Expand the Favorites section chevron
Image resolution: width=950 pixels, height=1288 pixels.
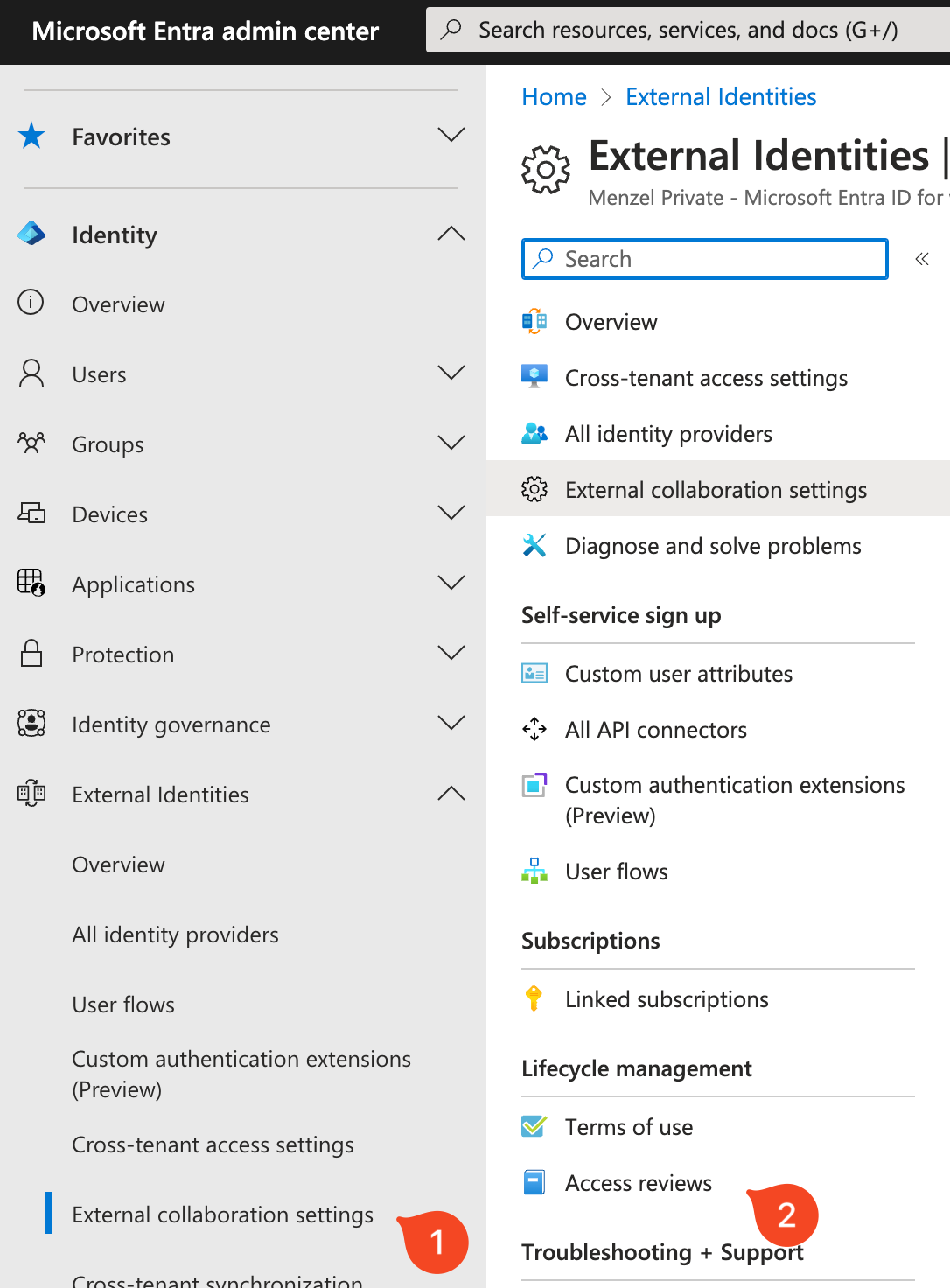(x=451, y=136)
